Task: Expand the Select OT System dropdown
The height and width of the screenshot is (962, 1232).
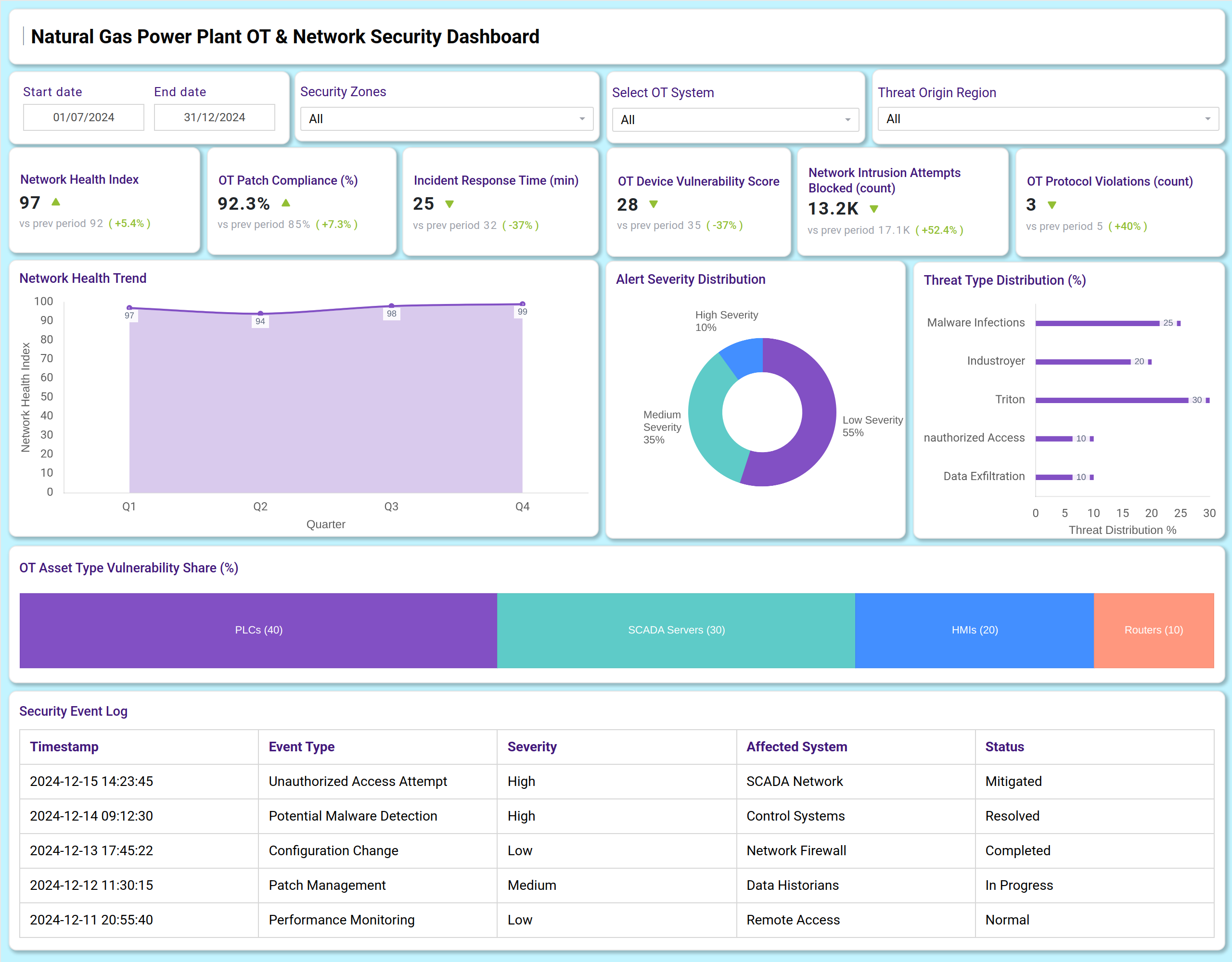Action: tap(735, 120)
